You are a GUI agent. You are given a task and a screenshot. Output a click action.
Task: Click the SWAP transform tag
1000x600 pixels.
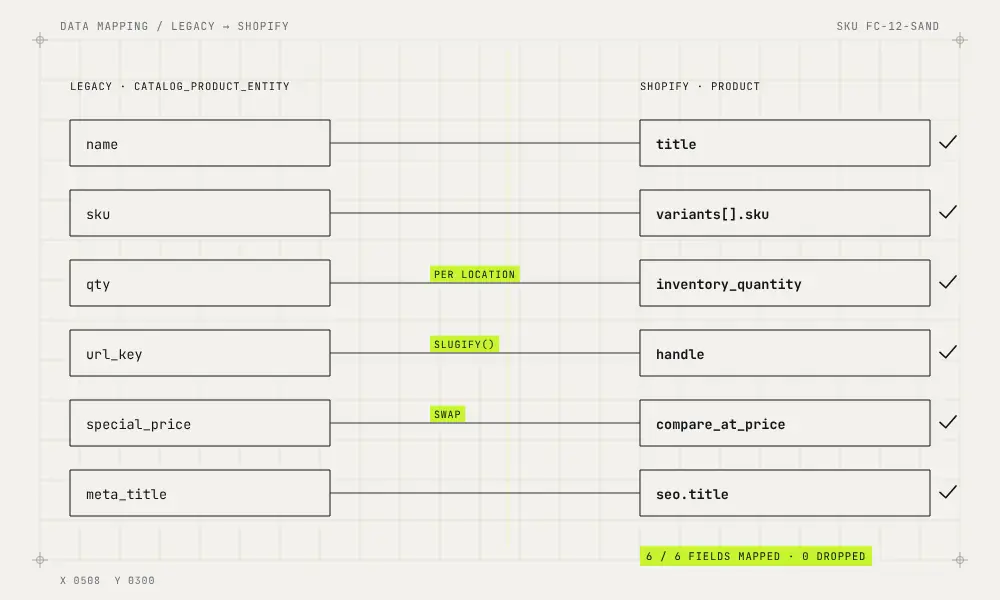[x=448, y=414]
